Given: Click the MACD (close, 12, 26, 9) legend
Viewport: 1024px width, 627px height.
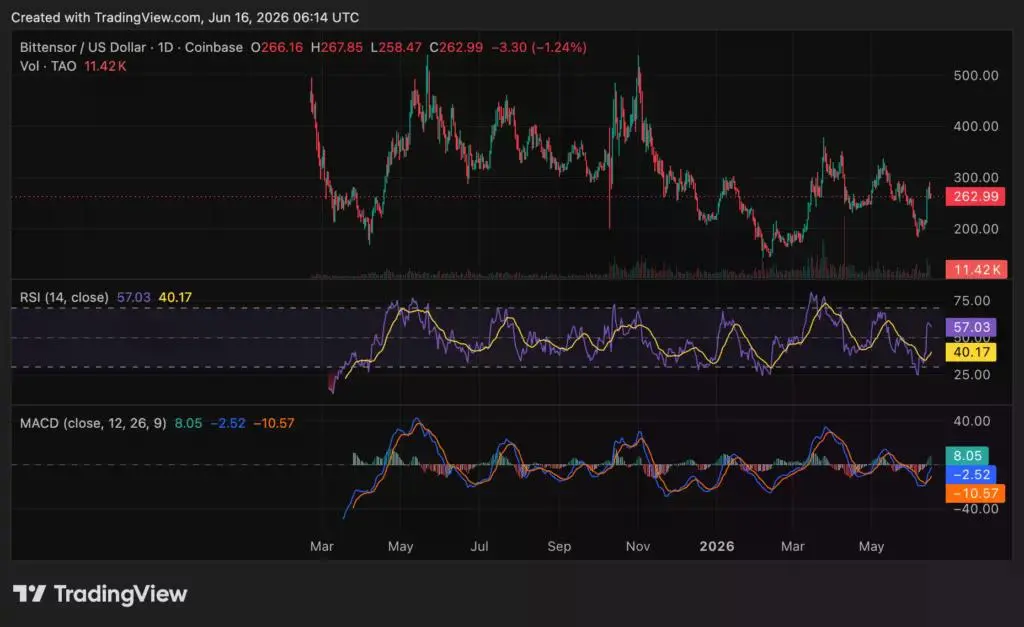Looking at the screenshot, I should tap(93, 423).
